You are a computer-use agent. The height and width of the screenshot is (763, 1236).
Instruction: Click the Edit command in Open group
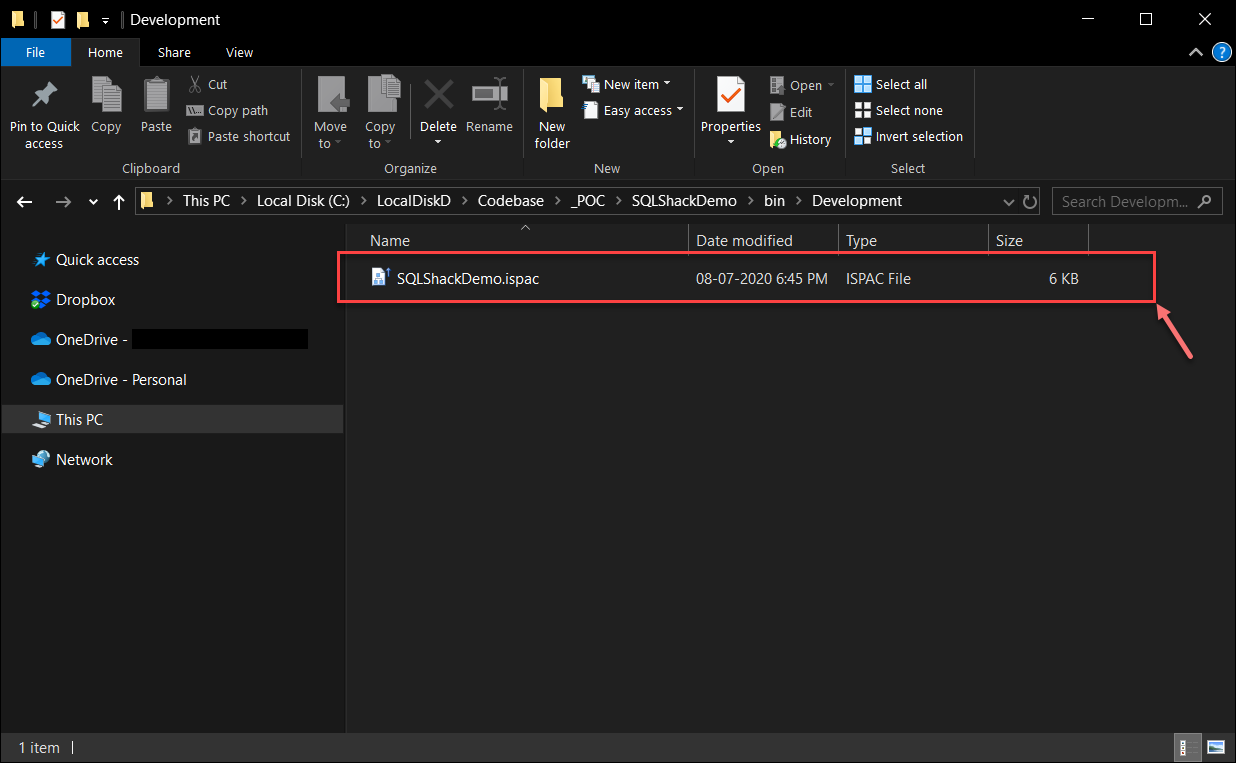pyautogui.click(x=791, y=113)
